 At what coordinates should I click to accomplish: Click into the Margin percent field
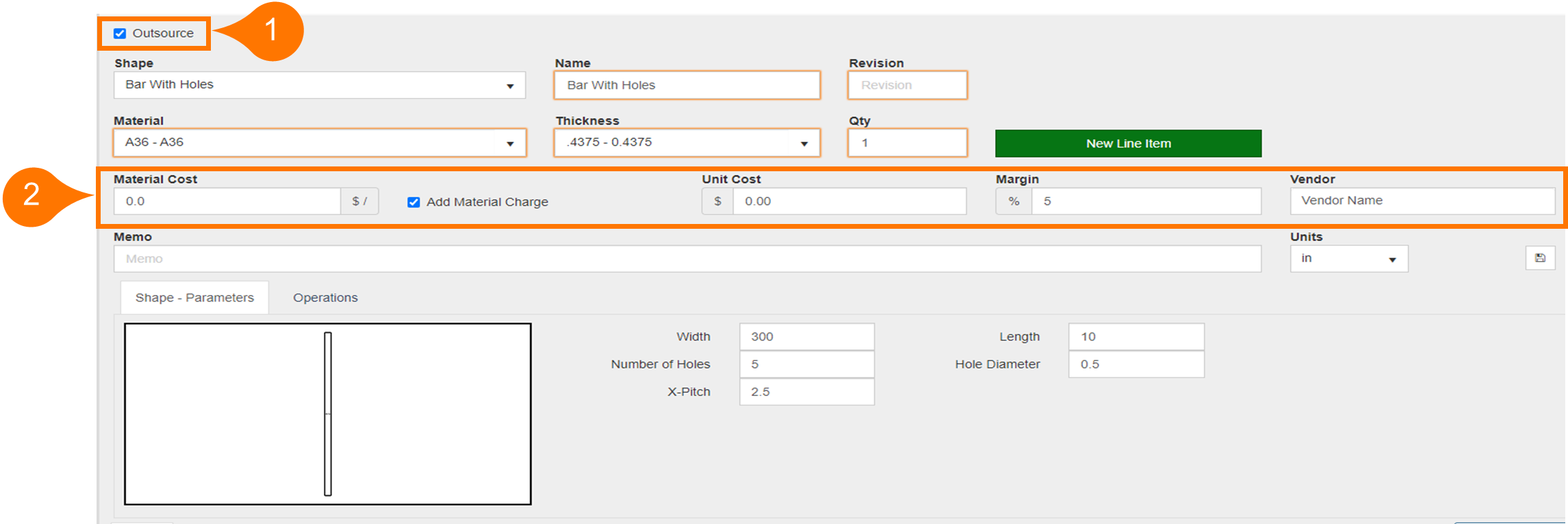tap(1145, 201)
